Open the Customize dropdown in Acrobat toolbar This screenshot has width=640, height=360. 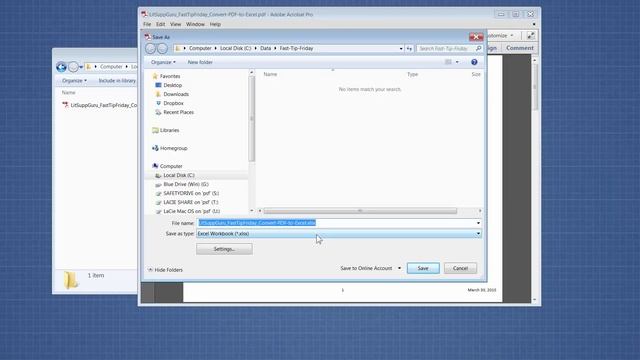pyautogui.click(x=500, y=36)
